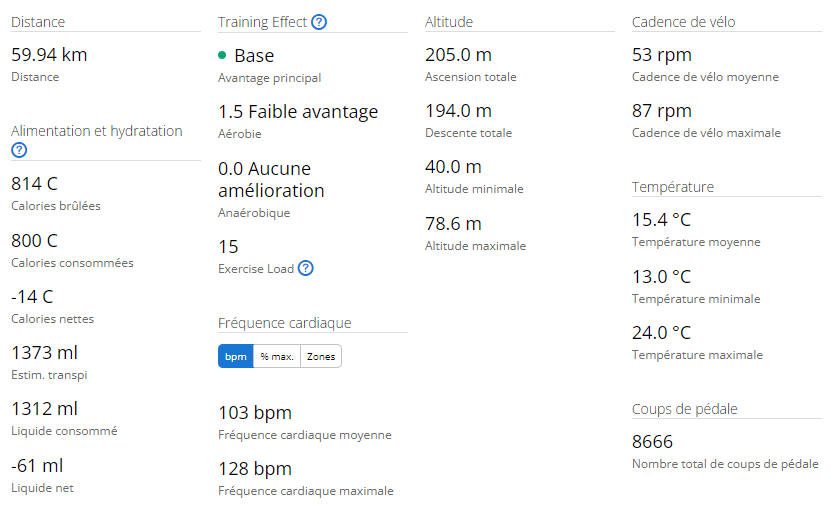
Task: Click the 814 C calories brûlées value
Action: [x=34, y=184]
